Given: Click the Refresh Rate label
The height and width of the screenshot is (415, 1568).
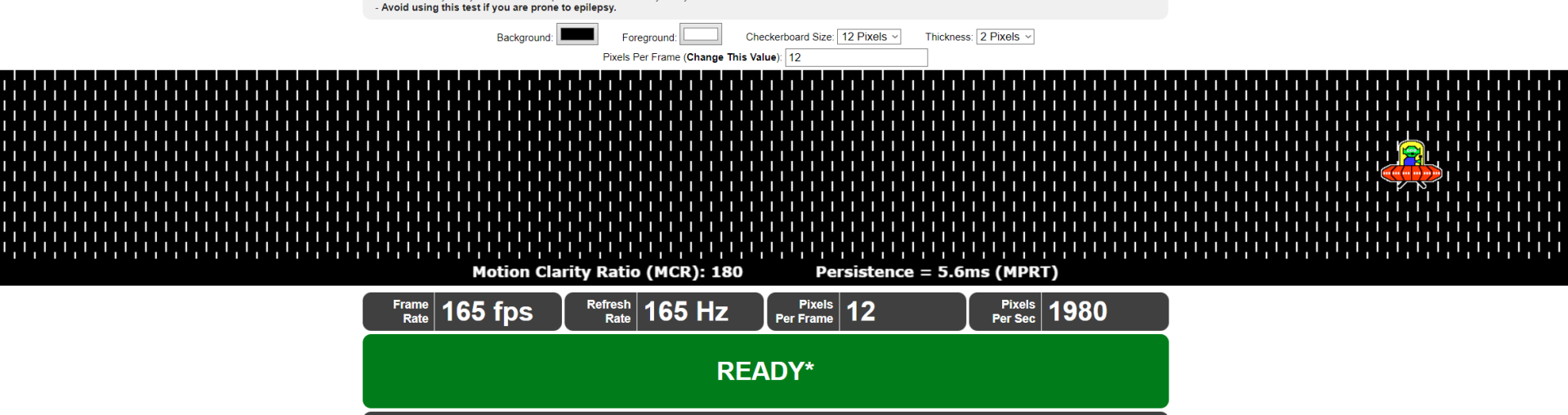Looking at the screenshot, I should click(x=608, y=311).
